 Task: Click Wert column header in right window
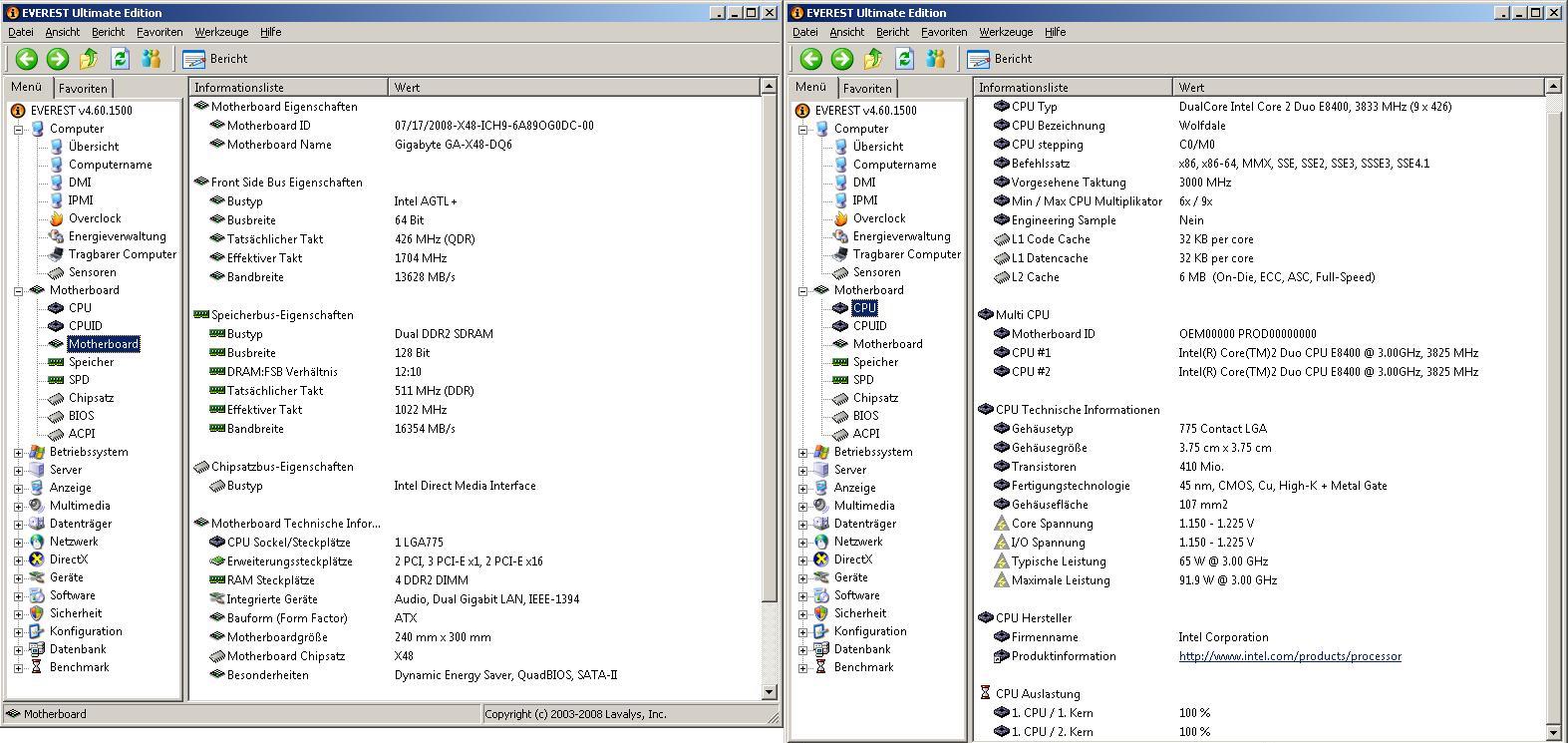[1358, 88]
